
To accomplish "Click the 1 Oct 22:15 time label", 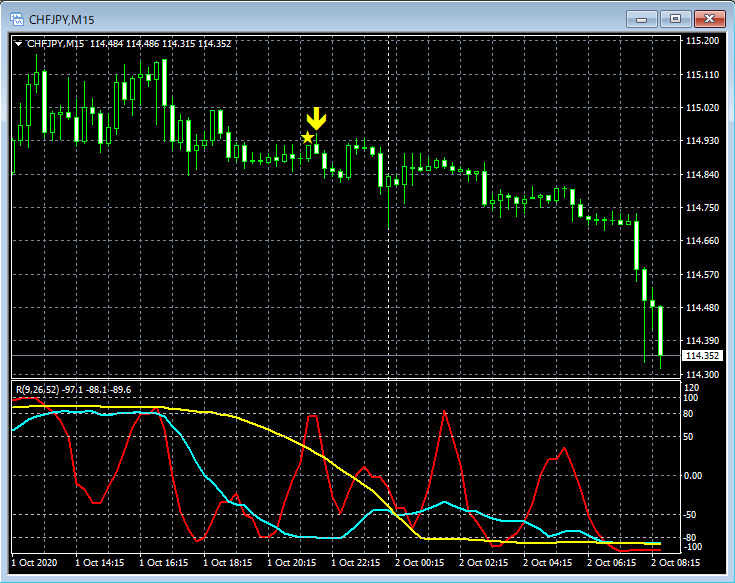I will click(x=356, y=562).
